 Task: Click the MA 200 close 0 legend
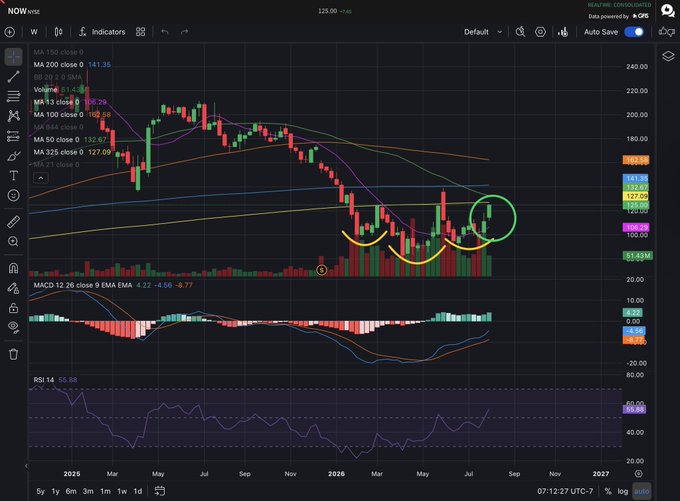point(59,65)
